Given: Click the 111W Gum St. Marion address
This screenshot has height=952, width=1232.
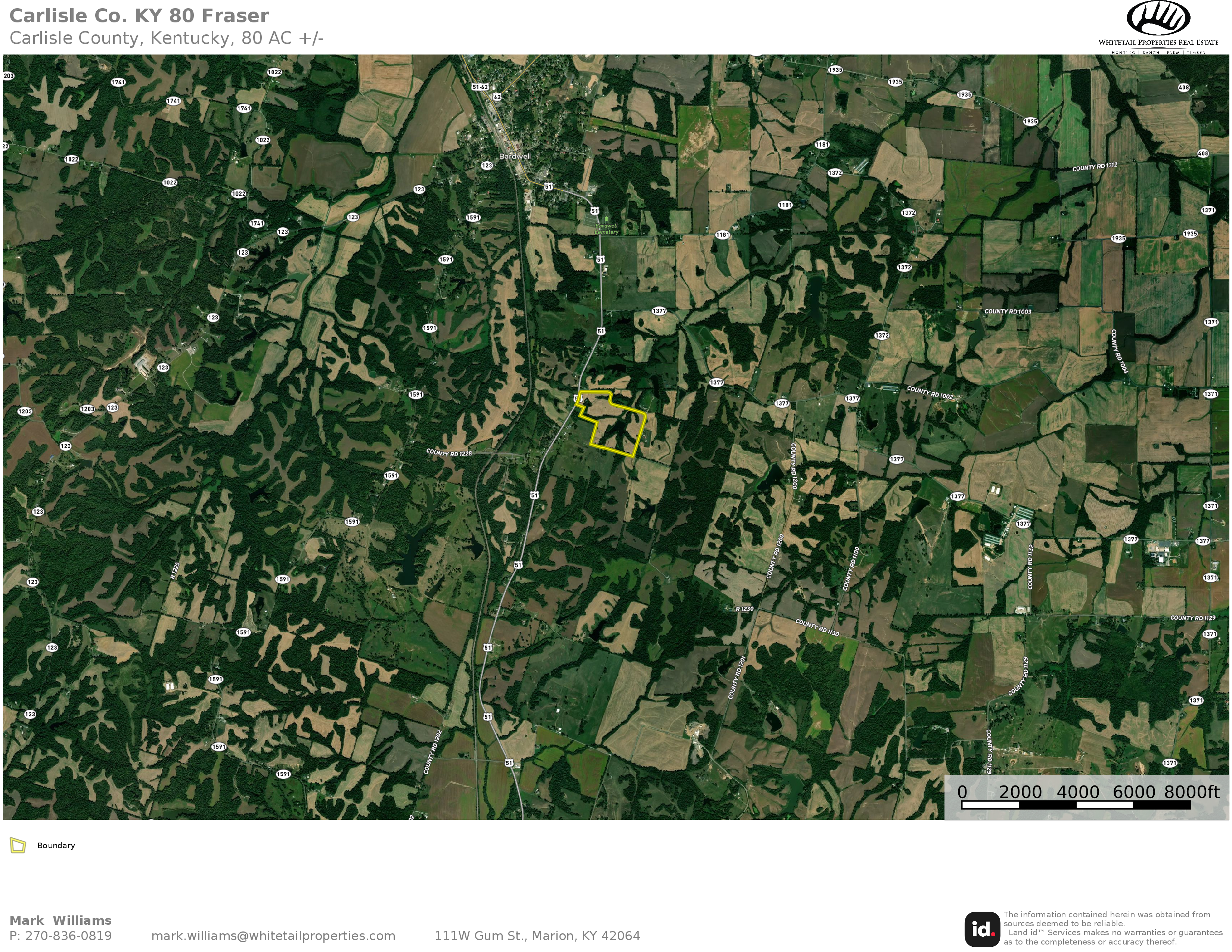Looking at the screenshot, I should pos(537,936).
